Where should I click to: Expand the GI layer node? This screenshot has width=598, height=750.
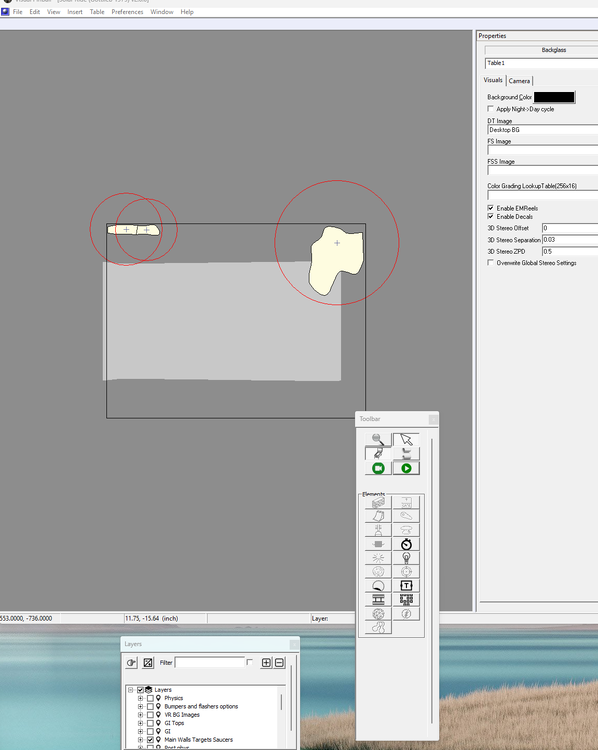pos(140,731)
